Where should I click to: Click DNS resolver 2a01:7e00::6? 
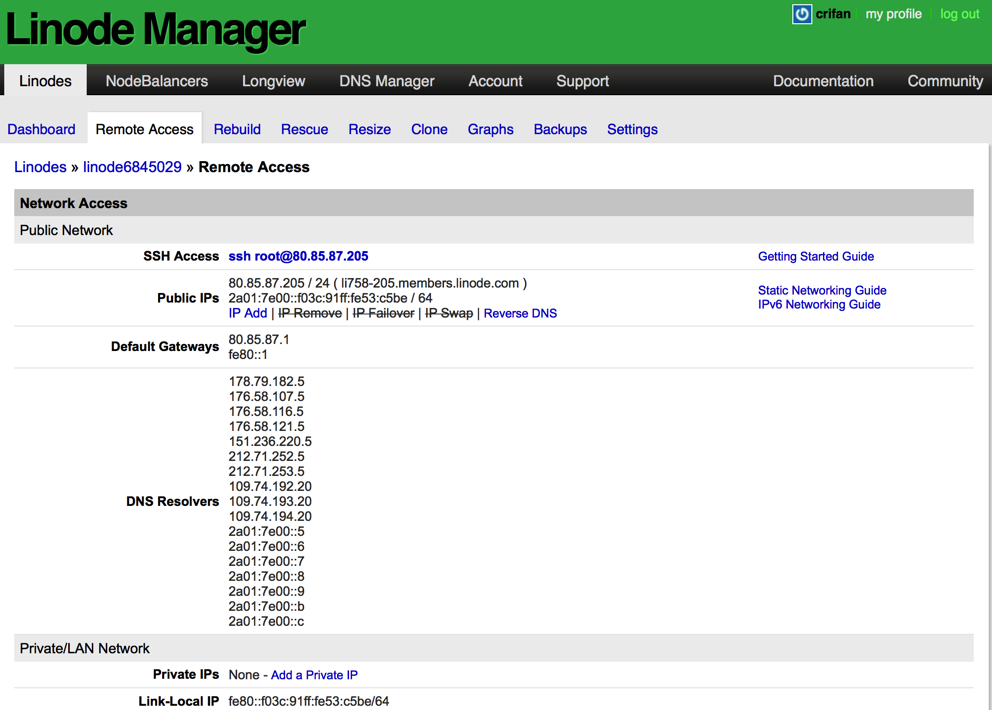tap(266, 547)
